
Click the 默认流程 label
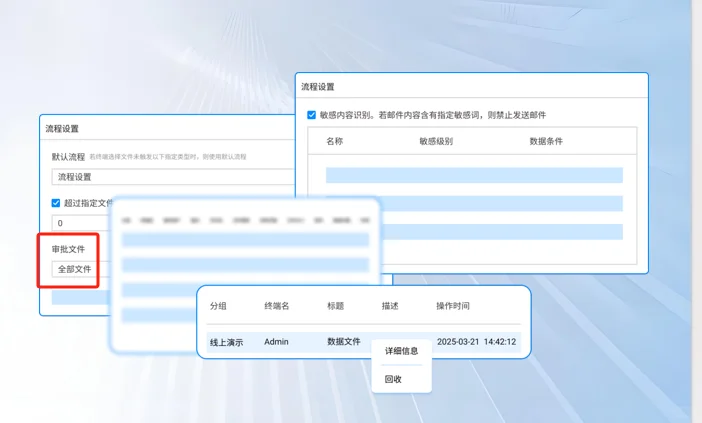[x=68, y=157]
